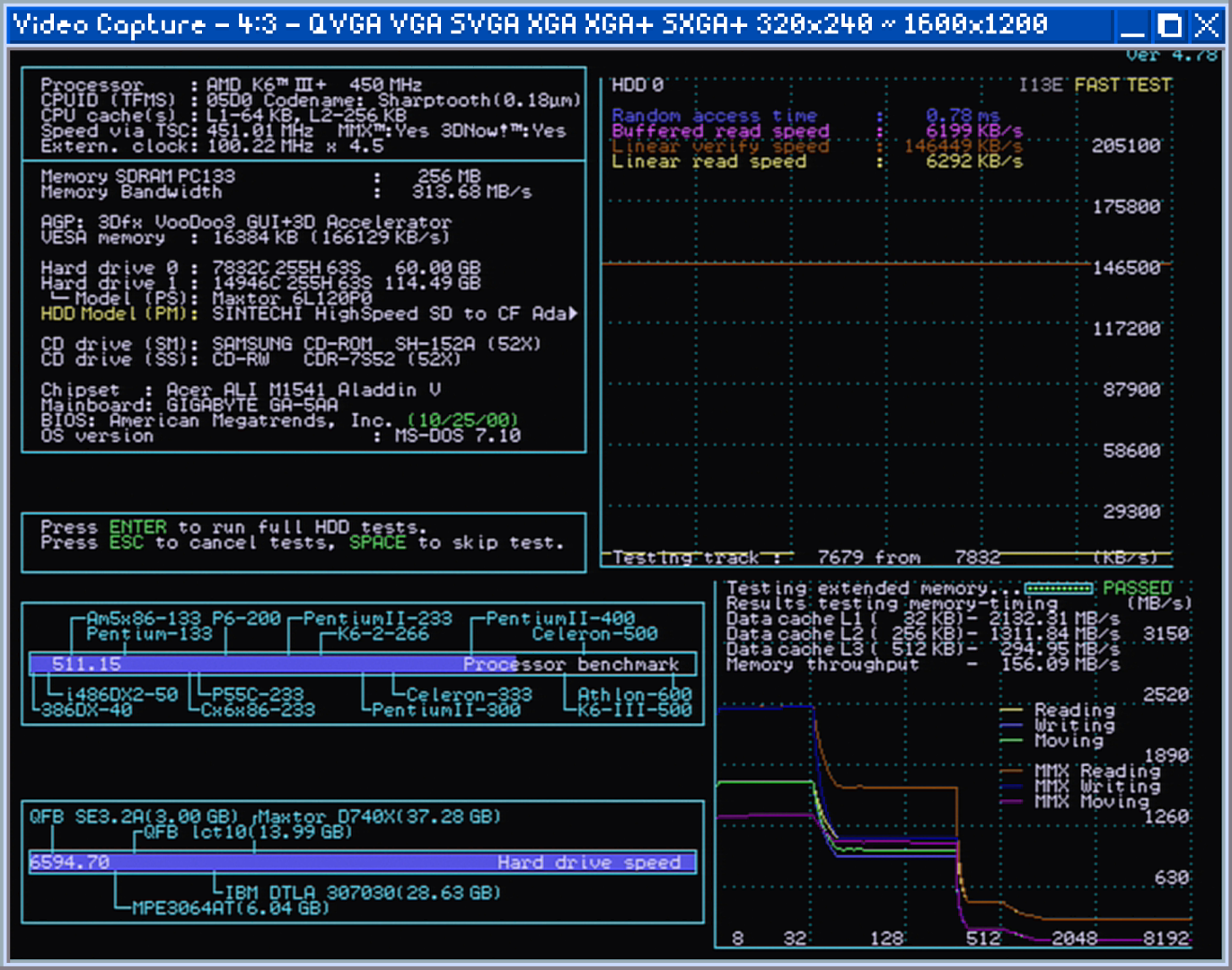Screen dimensions: 1232x970
Task: Select the 'Random access time' result line
Action: pos(805,116)
